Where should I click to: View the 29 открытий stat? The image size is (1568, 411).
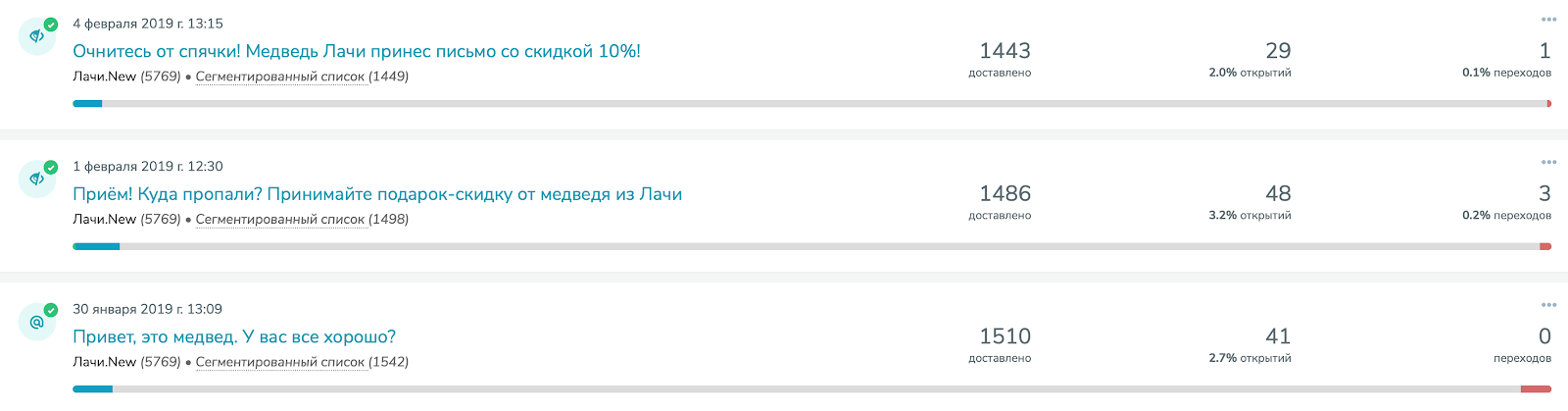click(x=1278, y=51)
